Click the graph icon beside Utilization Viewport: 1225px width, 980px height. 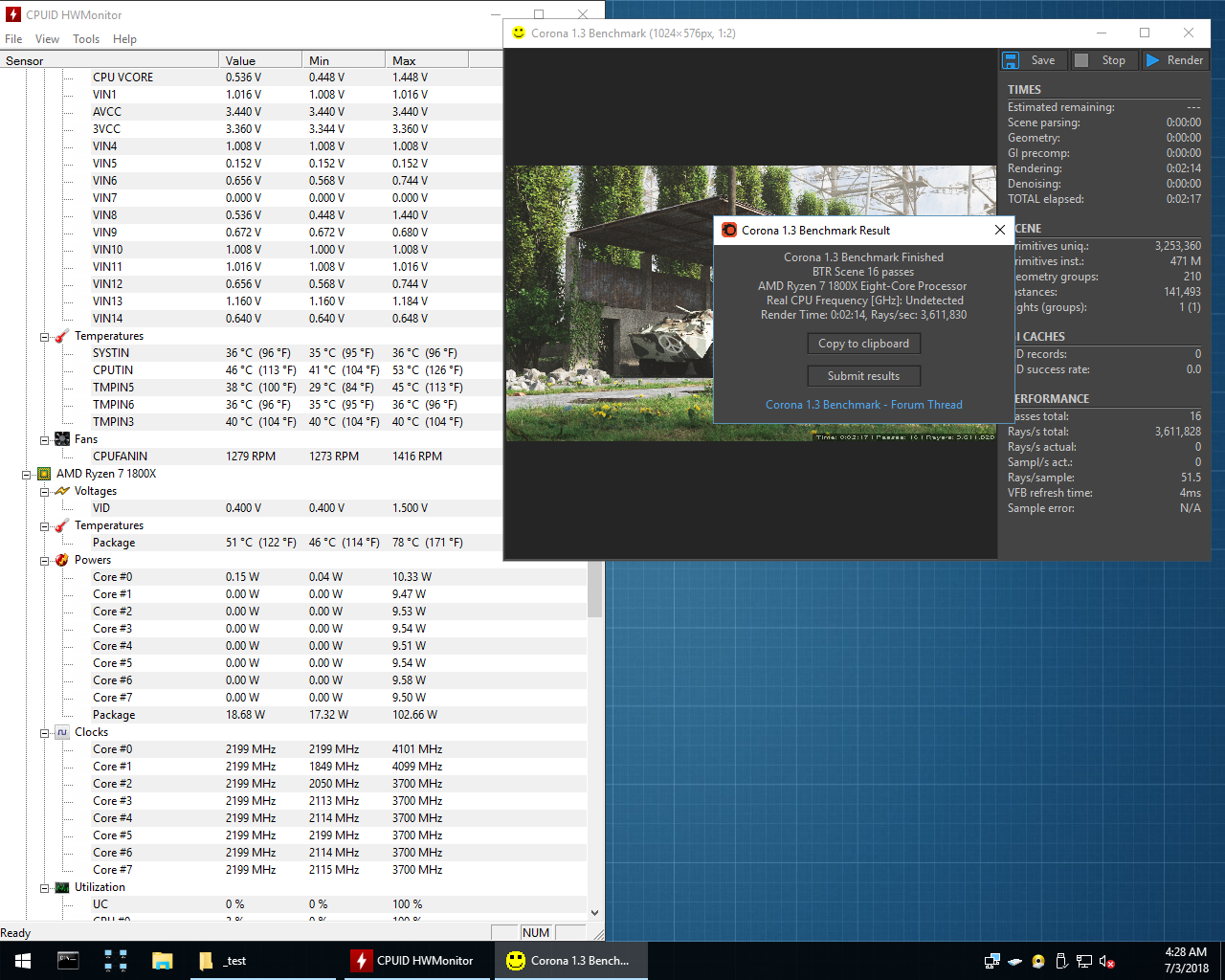click(x=62, y=887)
